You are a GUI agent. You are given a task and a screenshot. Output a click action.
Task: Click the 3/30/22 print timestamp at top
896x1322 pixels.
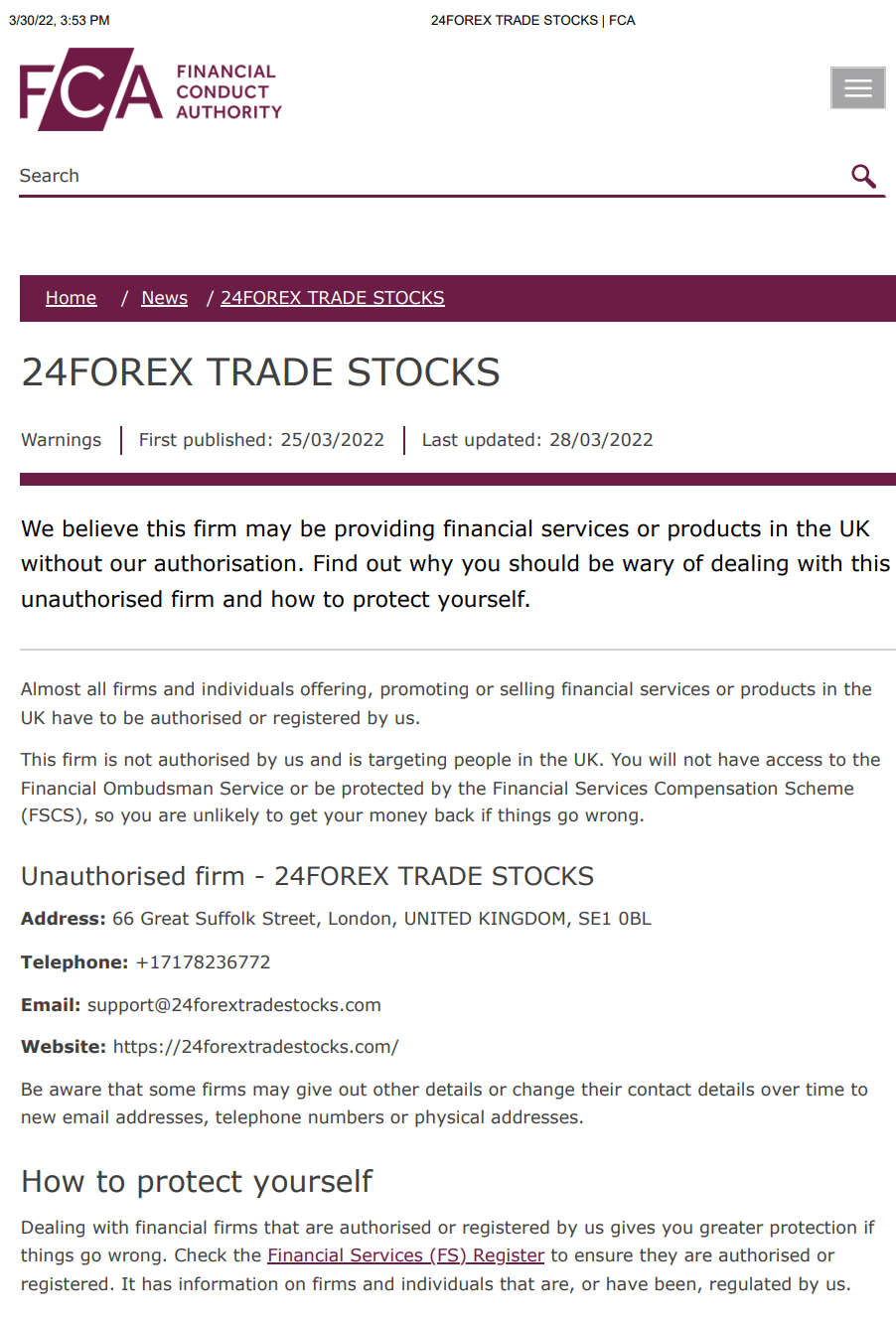click(x=59, y=20)
